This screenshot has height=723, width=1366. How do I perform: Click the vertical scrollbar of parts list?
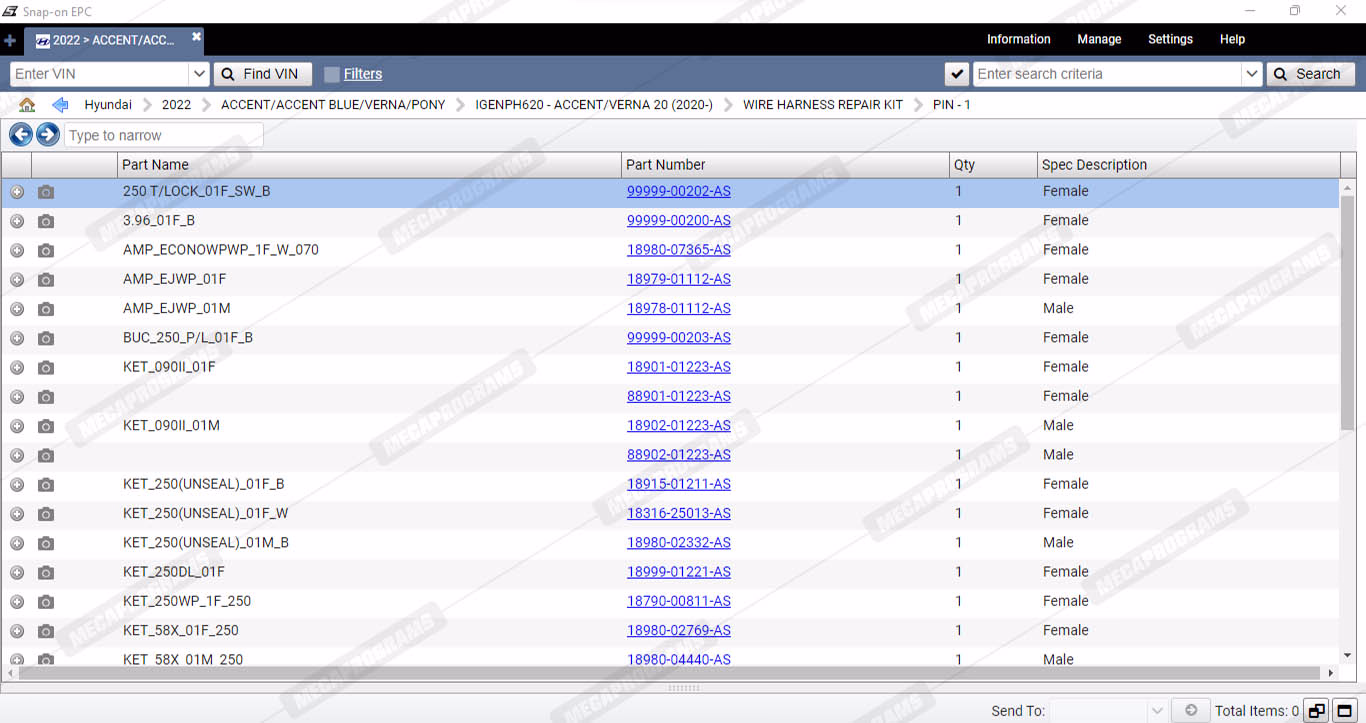click(x=1347, y=310)
